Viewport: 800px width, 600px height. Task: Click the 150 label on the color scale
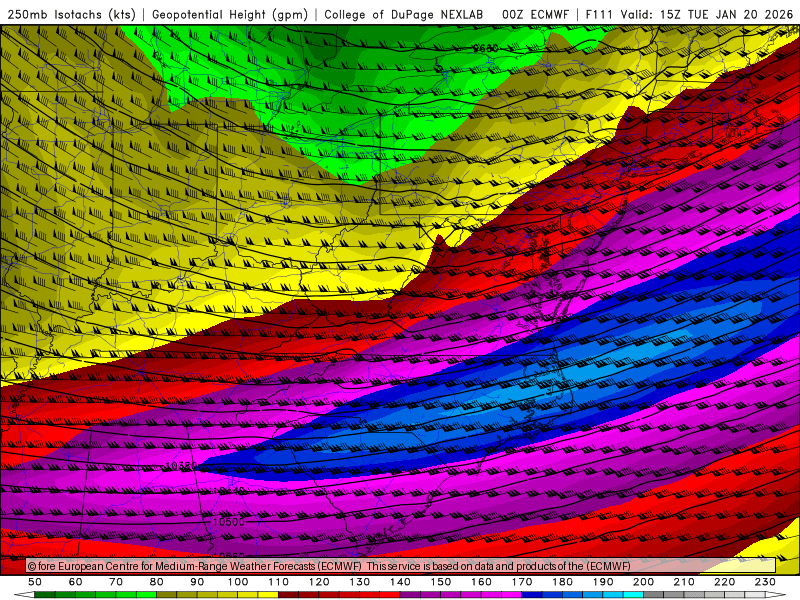440,582
